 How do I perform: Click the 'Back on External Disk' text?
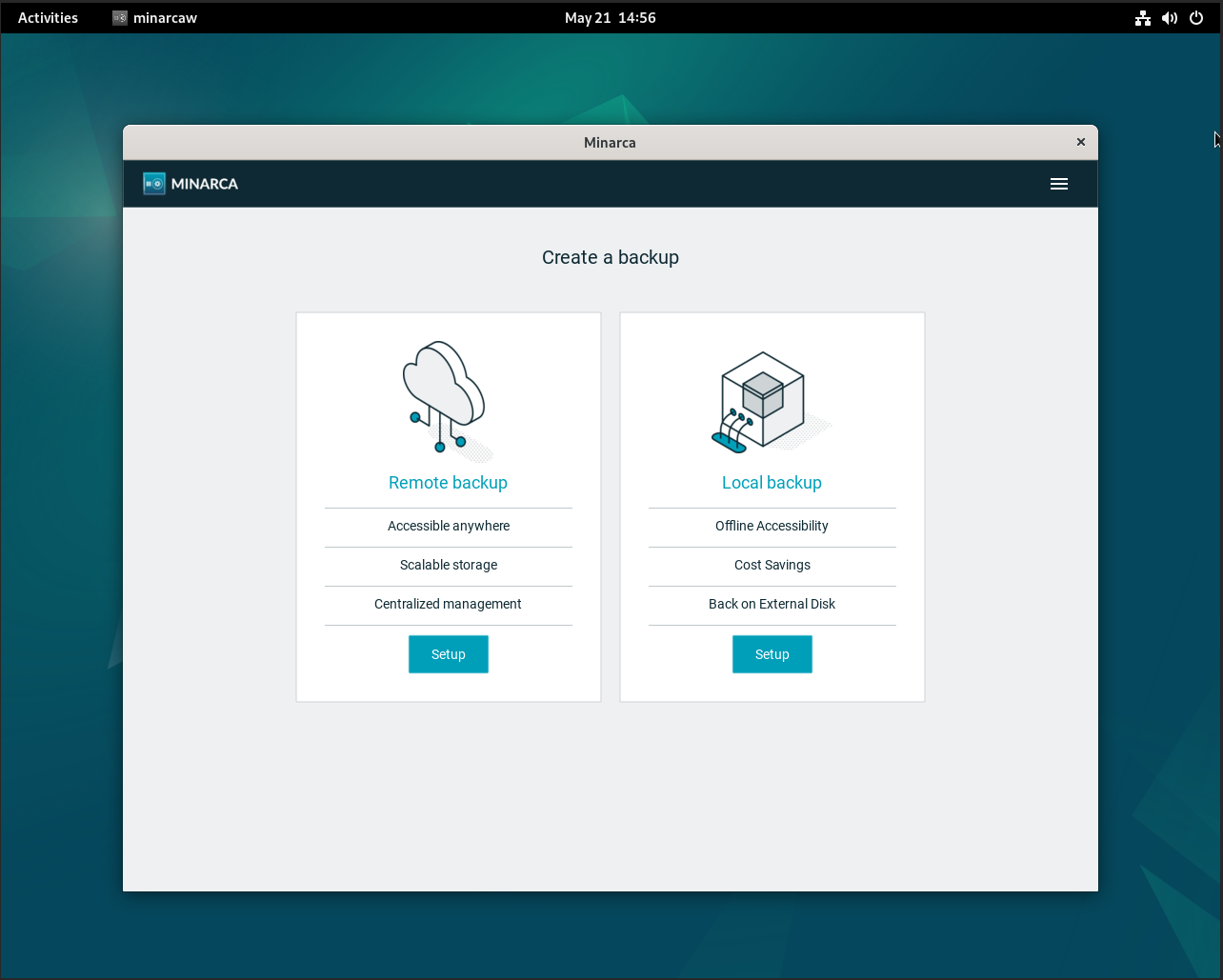772,604
